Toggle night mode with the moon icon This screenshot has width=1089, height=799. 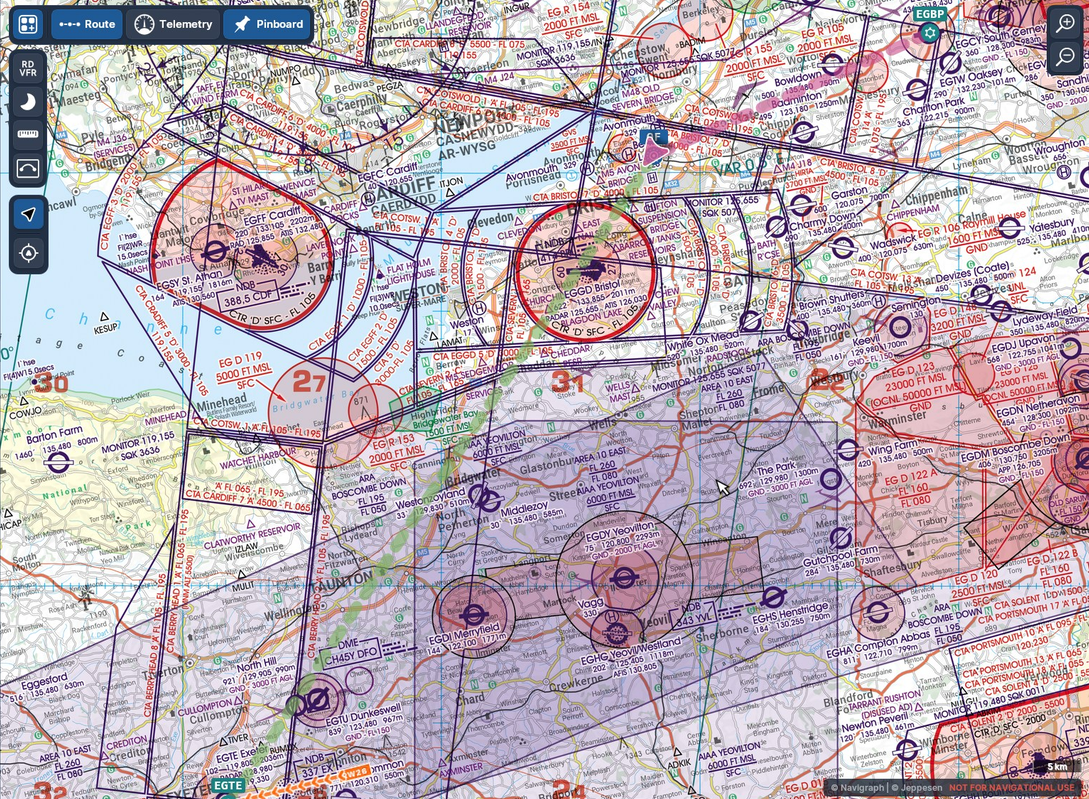point(28,102)
